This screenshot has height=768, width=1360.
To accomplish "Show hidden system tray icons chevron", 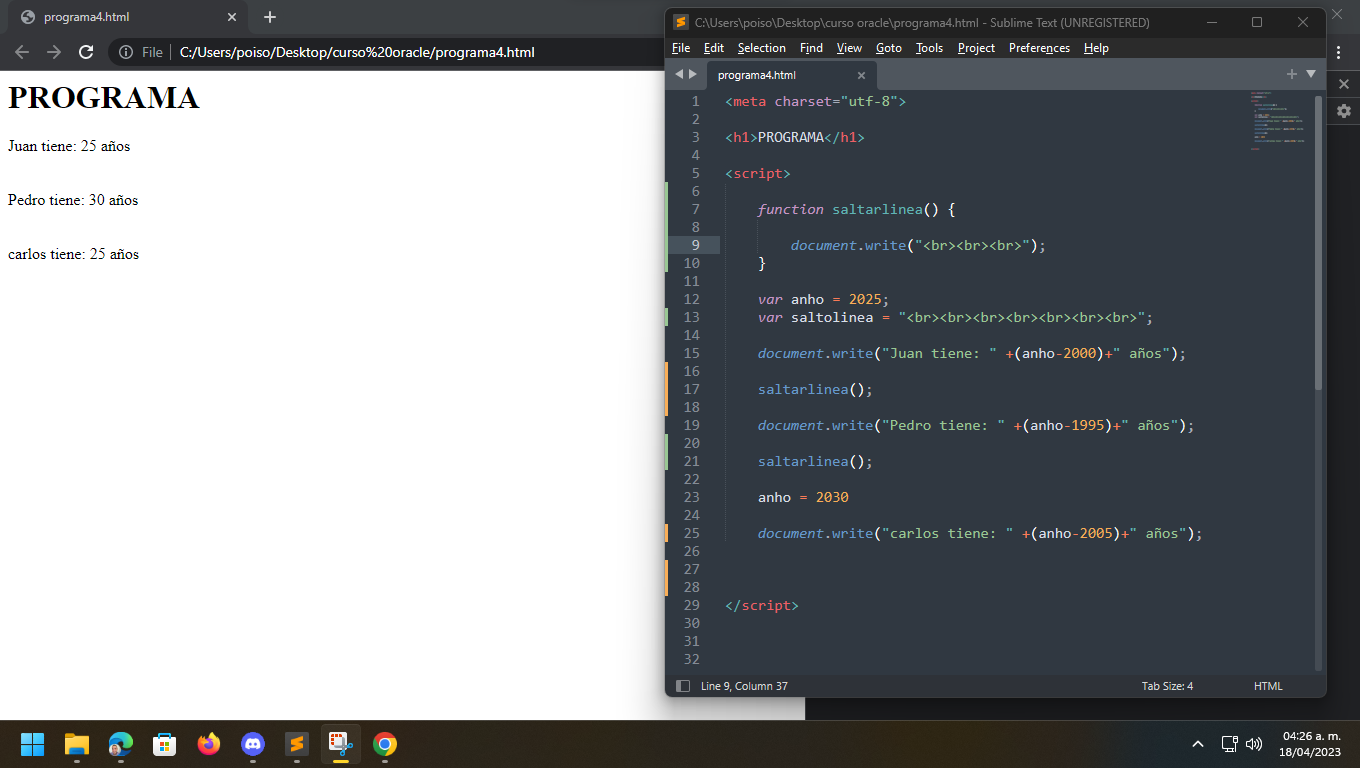I will pyautogui.click(x=1198, y=744).
